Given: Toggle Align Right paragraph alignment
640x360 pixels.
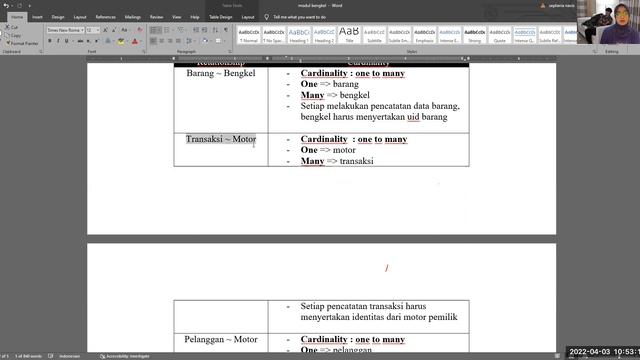Looking at the screenshot, I should pos(170,41).
